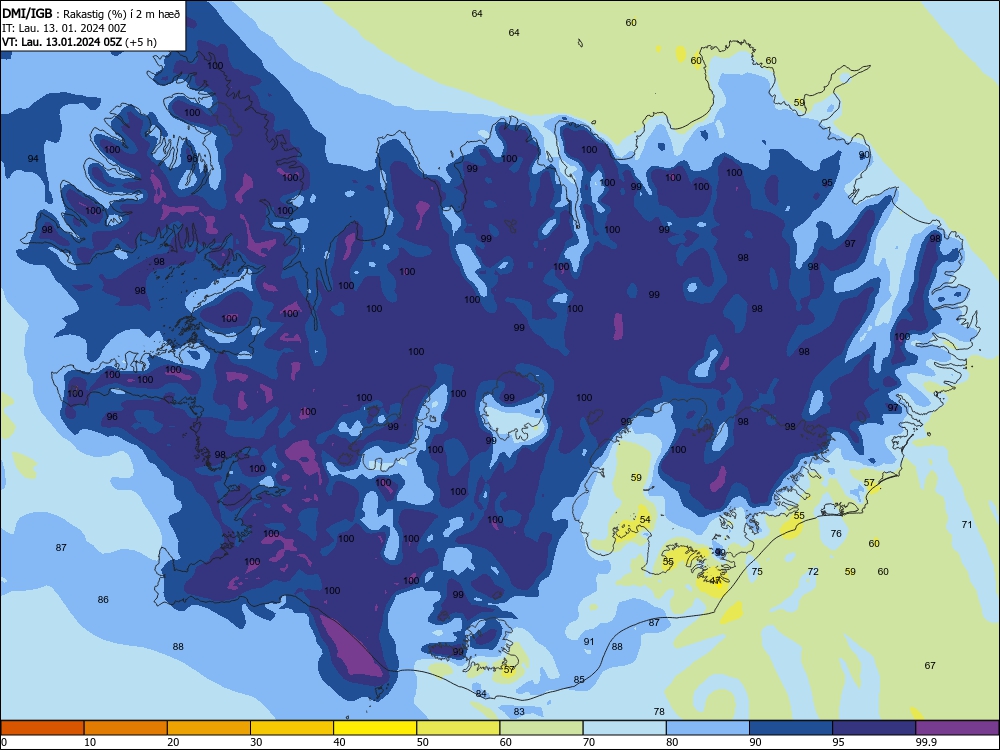This screenshot has width=1000, height=750.
Task: Click the purple above-99.9 legend swatch
Action: click(x=957, y=728)
